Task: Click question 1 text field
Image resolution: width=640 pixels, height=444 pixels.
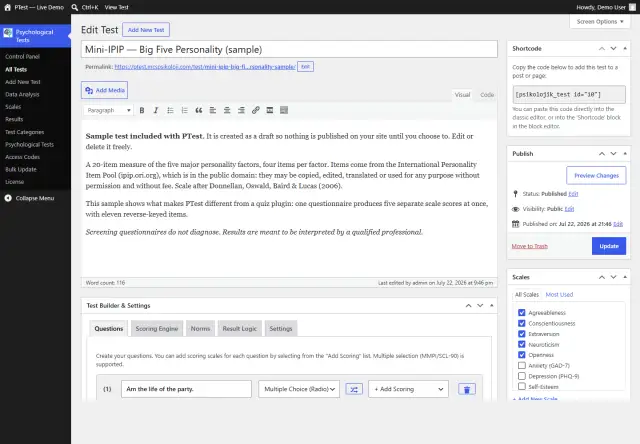Action: [186, 389]
